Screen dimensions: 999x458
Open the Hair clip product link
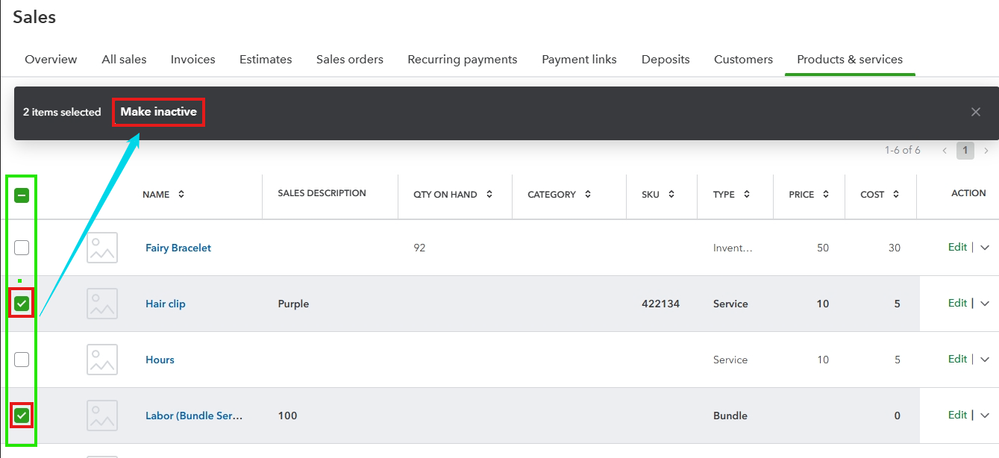pyautogui.click(x=167, y=304)
